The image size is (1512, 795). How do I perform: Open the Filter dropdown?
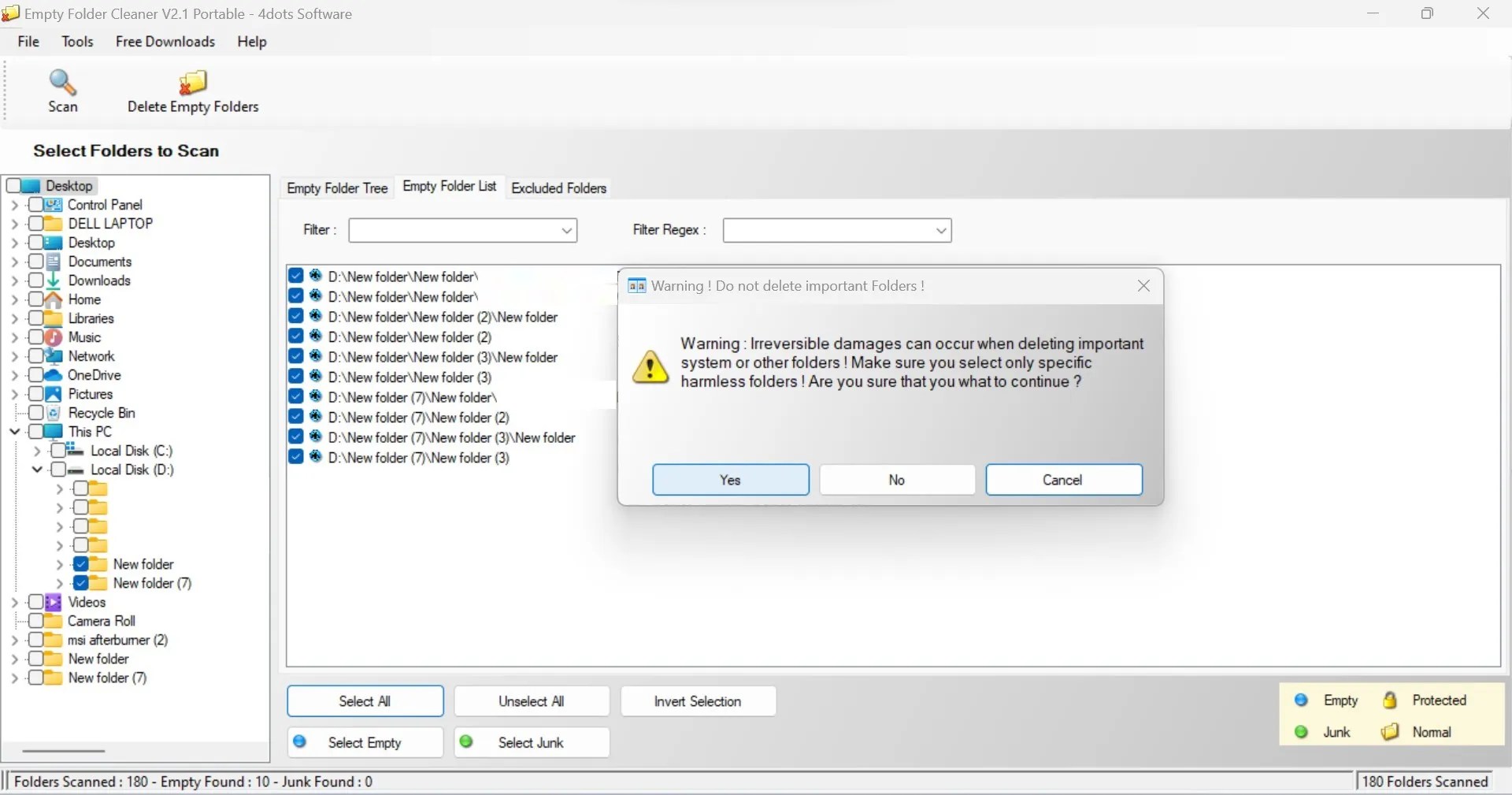pos(567,231)
